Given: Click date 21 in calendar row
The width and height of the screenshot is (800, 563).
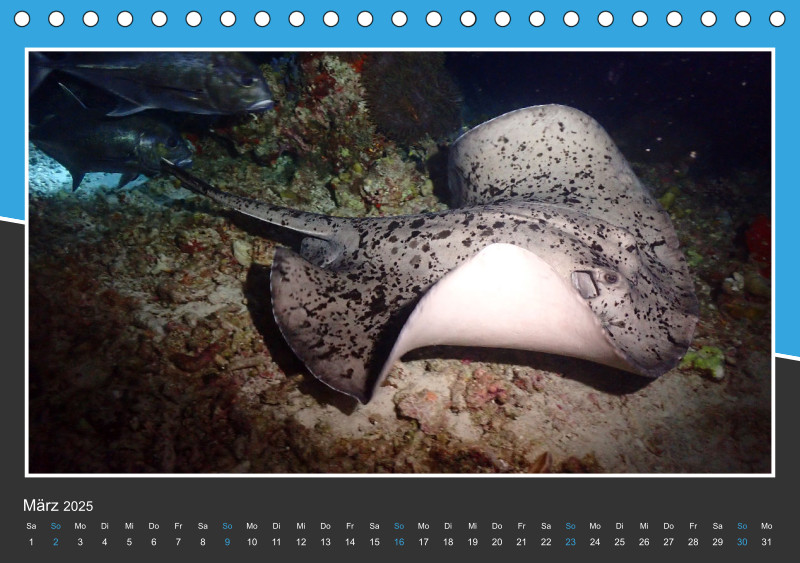Looking at the screenshot, I should coord(521,542).
